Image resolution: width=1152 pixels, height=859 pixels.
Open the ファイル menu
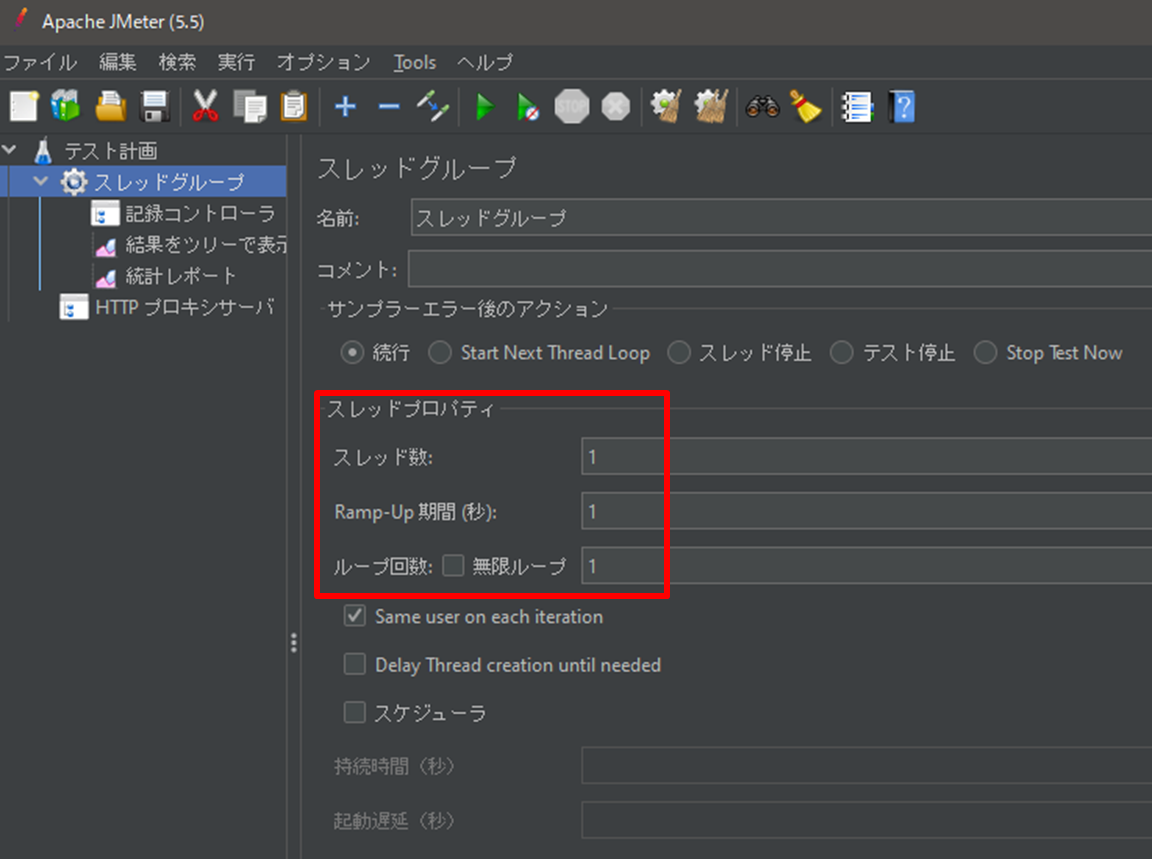point(39,62)
